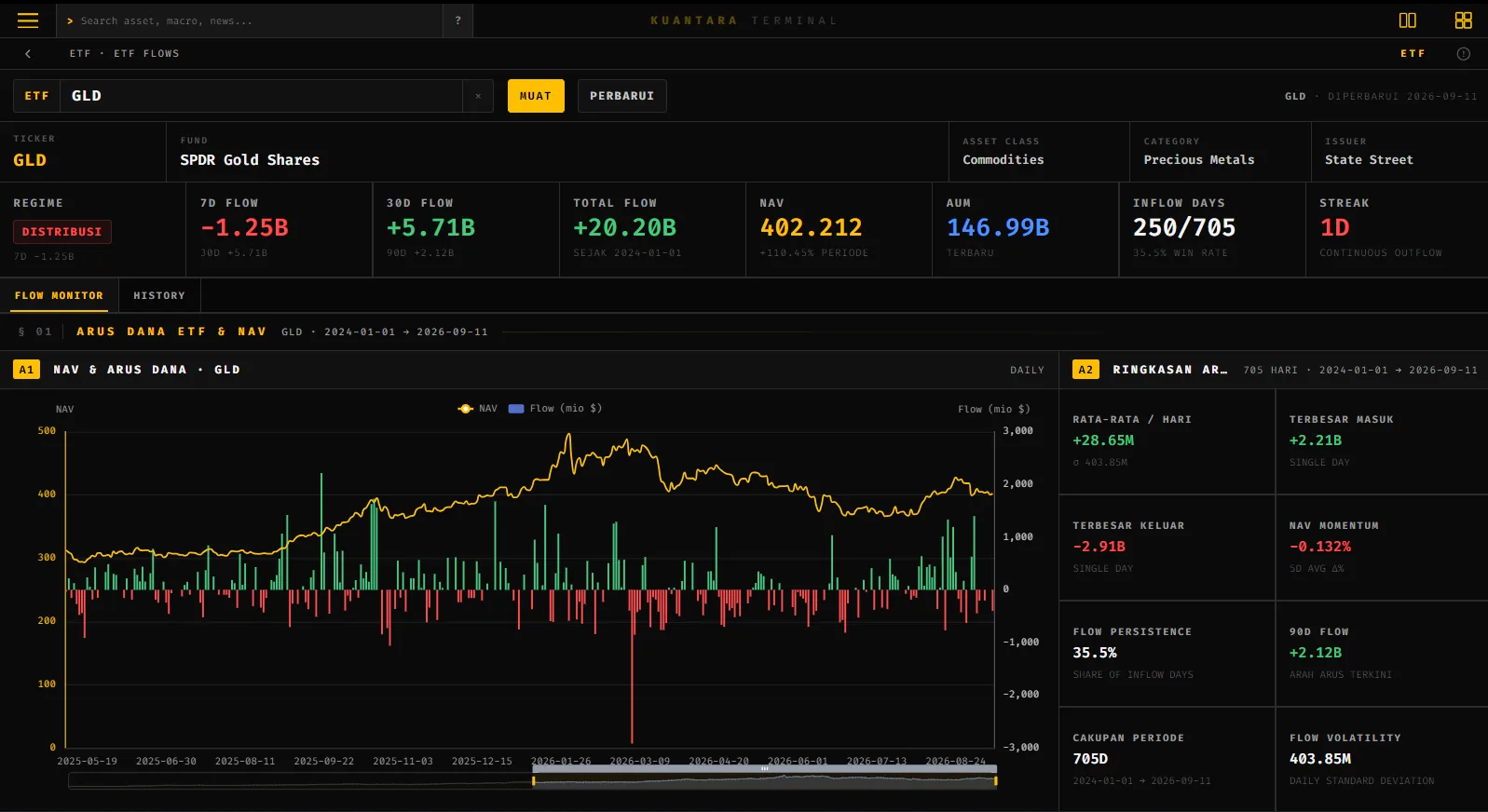Click the PERBARUI refresh button

(x=621, y=96)
